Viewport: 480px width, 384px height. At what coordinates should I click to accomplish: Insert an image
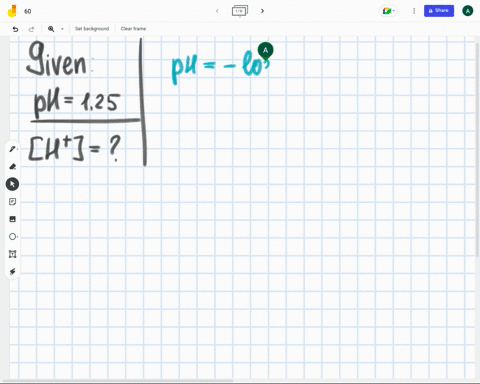pyautogui.click(x=13, y=219)
